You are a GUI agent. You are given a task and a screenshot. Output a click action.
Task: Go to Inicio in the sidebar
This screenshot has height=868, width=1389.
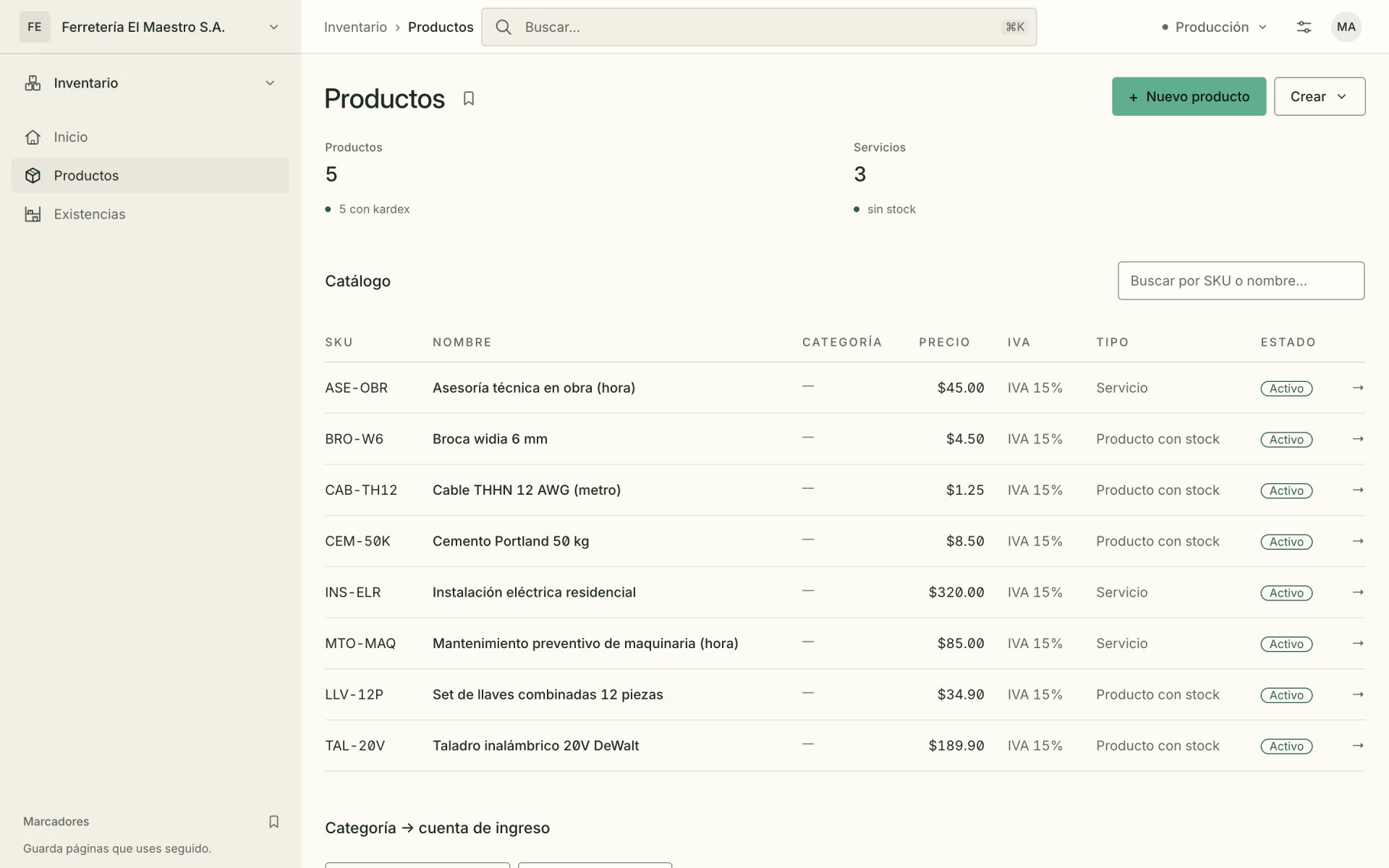click(x=150, y=137)
